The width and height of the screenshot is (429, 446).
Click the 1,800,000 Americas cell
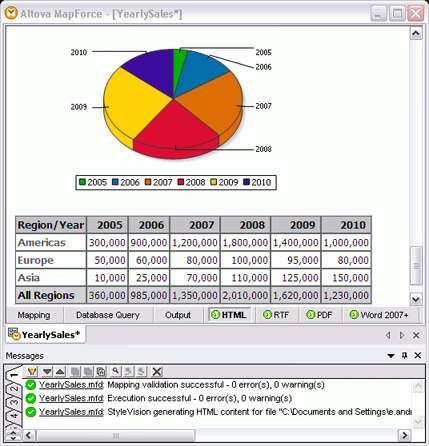245,243
